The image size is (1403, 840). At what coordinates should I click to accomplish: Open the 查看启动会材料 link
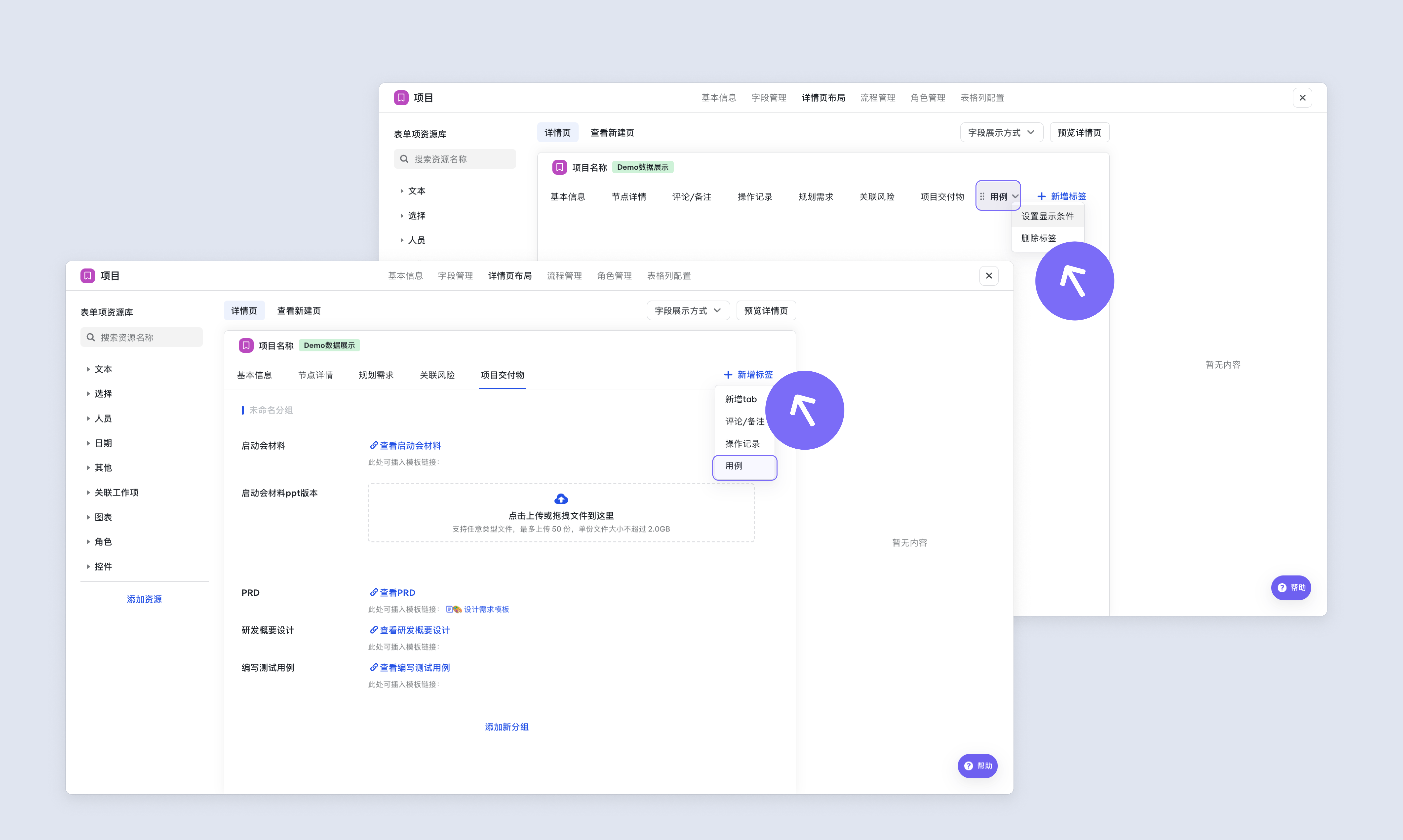pyautogui.click(x=410, y=445)
